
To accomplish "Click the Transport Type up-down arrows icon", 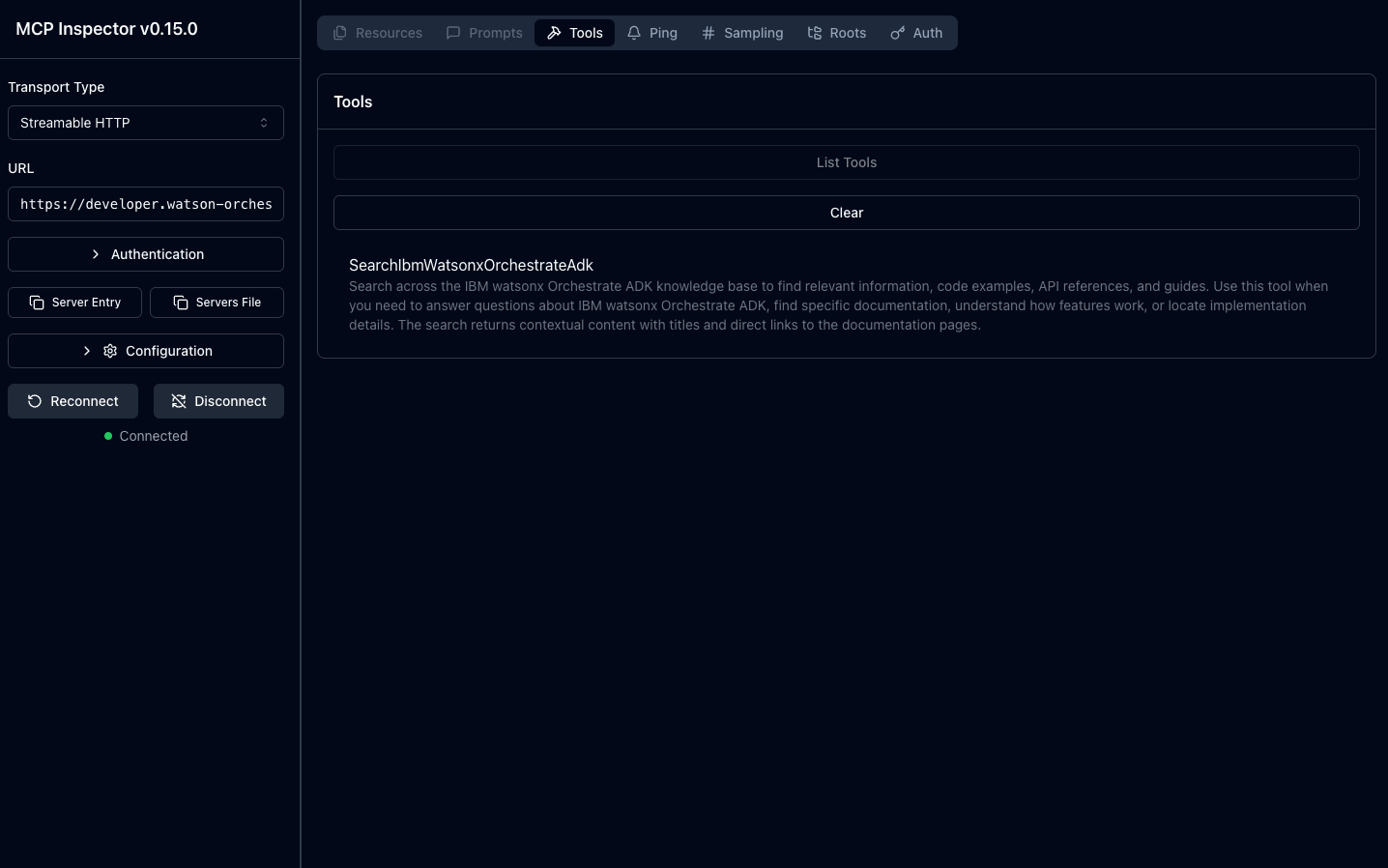I will point(264,123).
